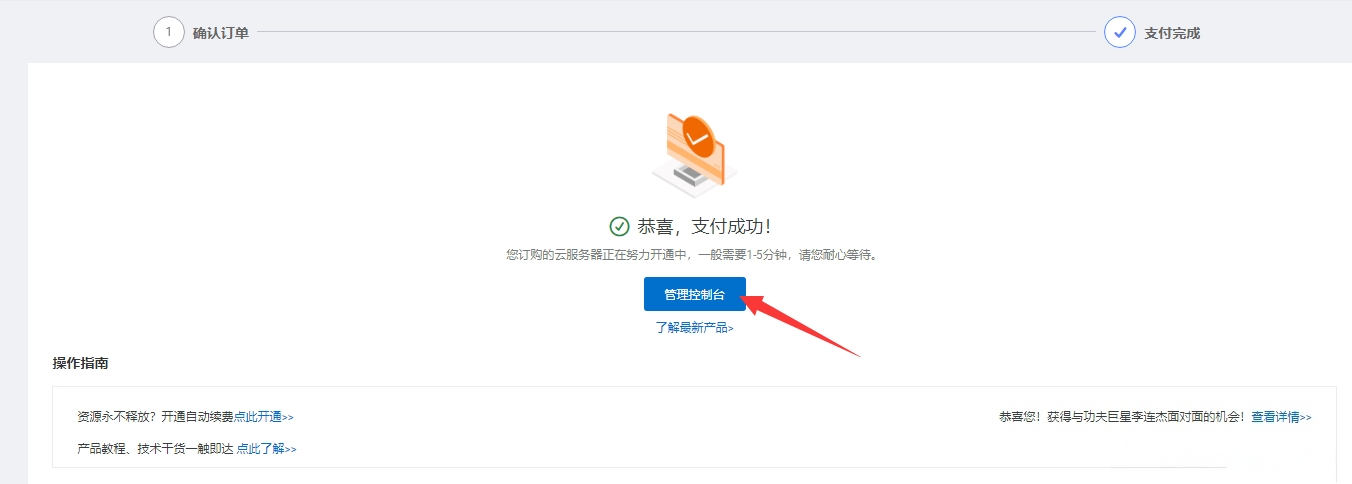The height and width of the screenshot is (484, 1352).
Task: Follow the 了解最新产品 link
Action: pyautogui.click(x=694, y=327)
